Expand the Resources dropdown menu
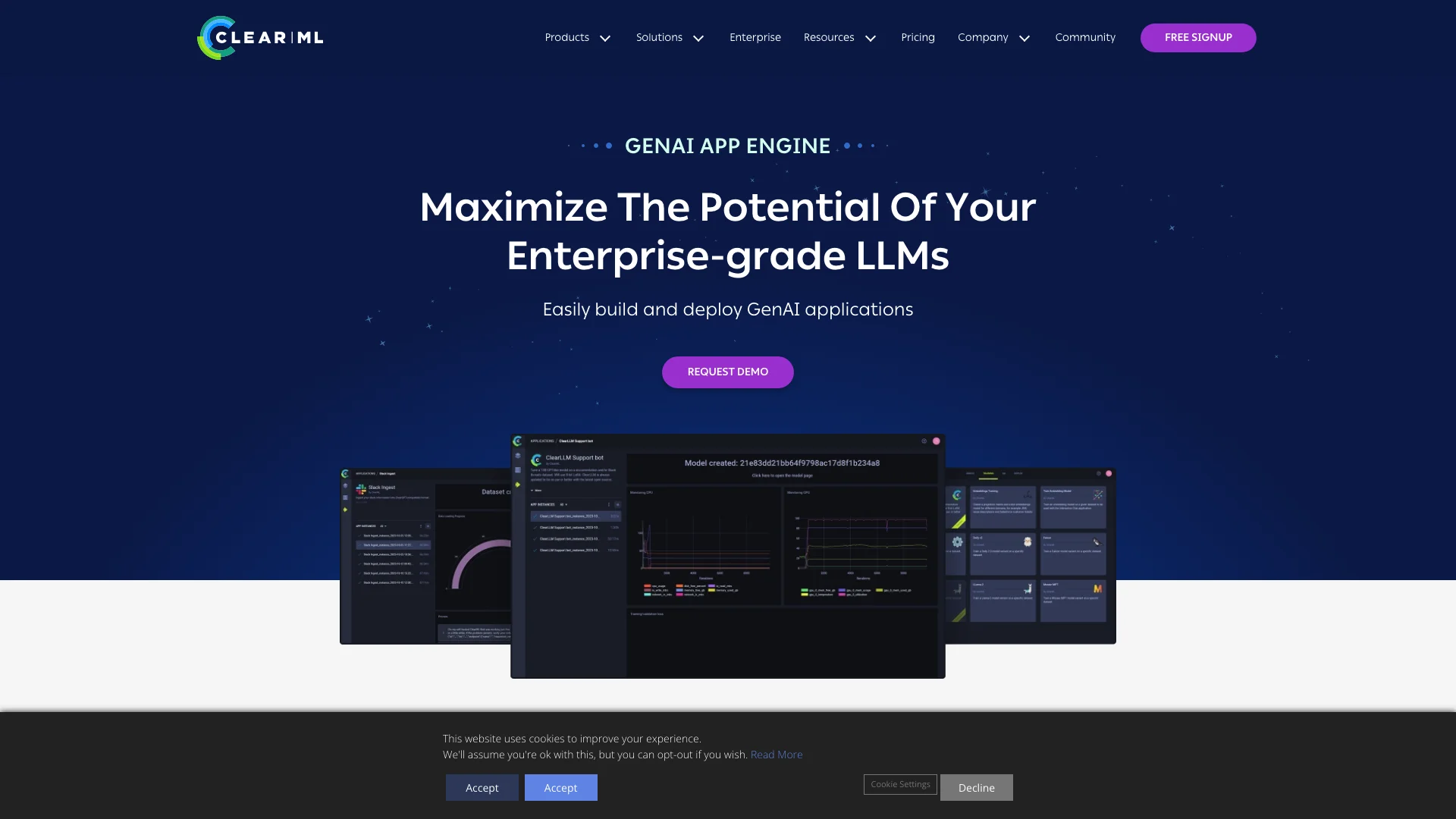Screen dimensions: 1456x819 point(839,37)
